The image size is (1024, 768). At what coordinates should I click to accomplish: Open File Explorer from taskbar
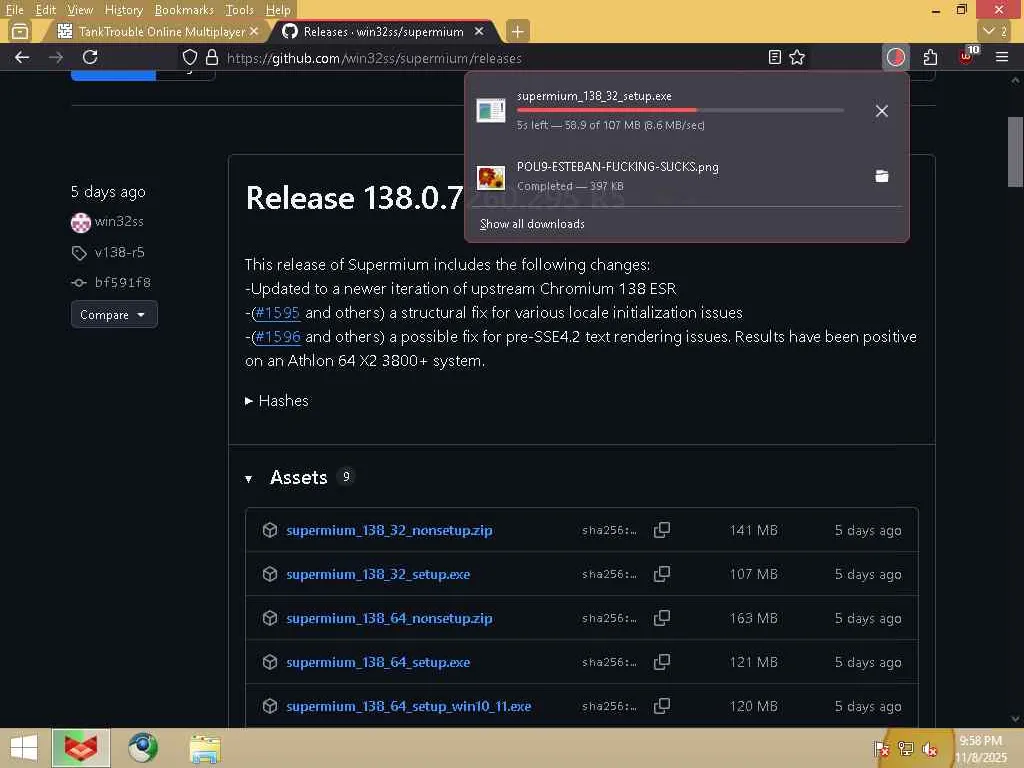[x=205, y=748]
